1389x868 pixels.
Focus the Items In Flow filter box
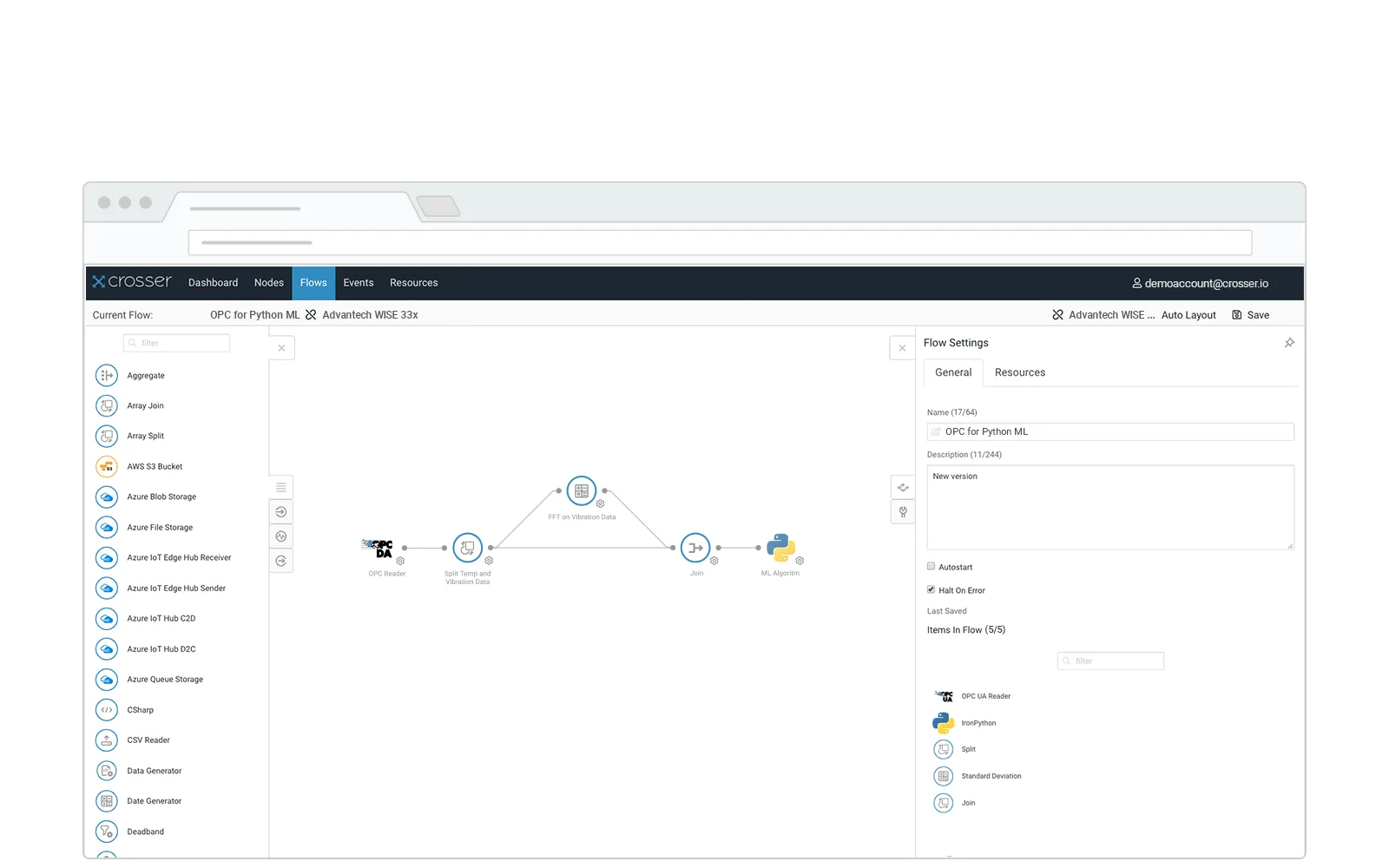click(1110, 661)
